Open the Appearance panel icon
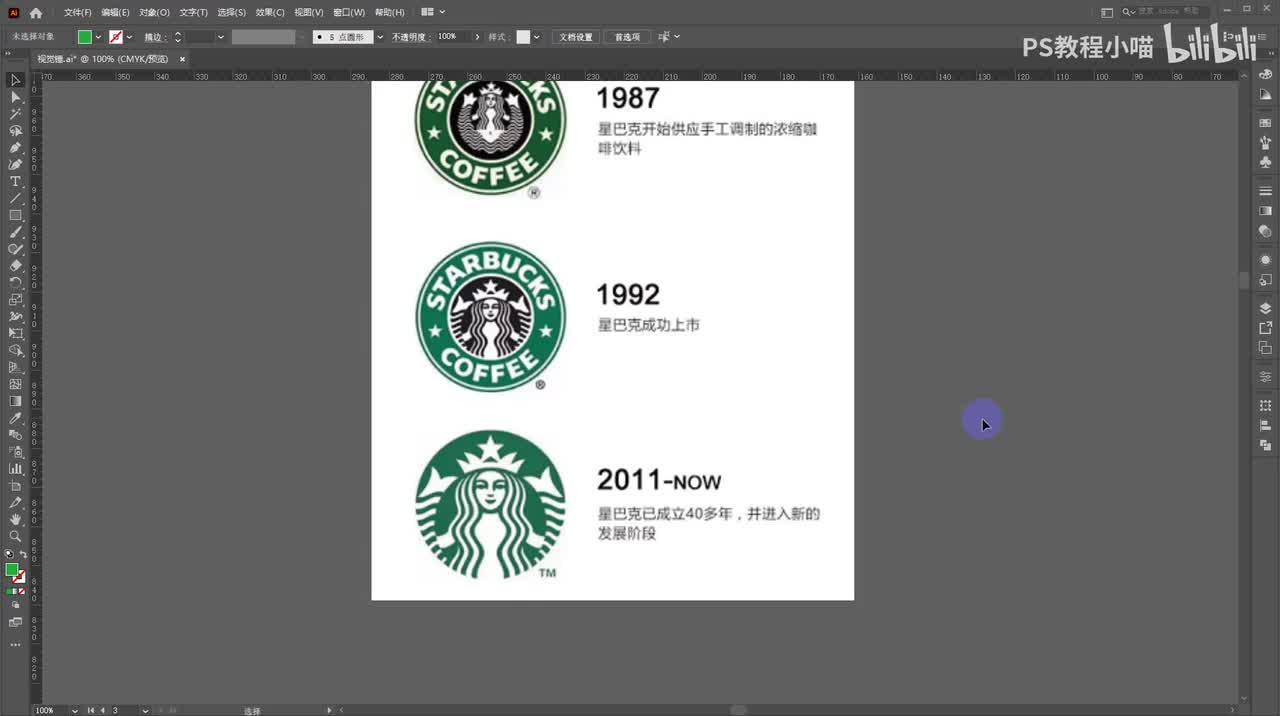Viewport: 1280px width, 716px height. [1265, 259]
